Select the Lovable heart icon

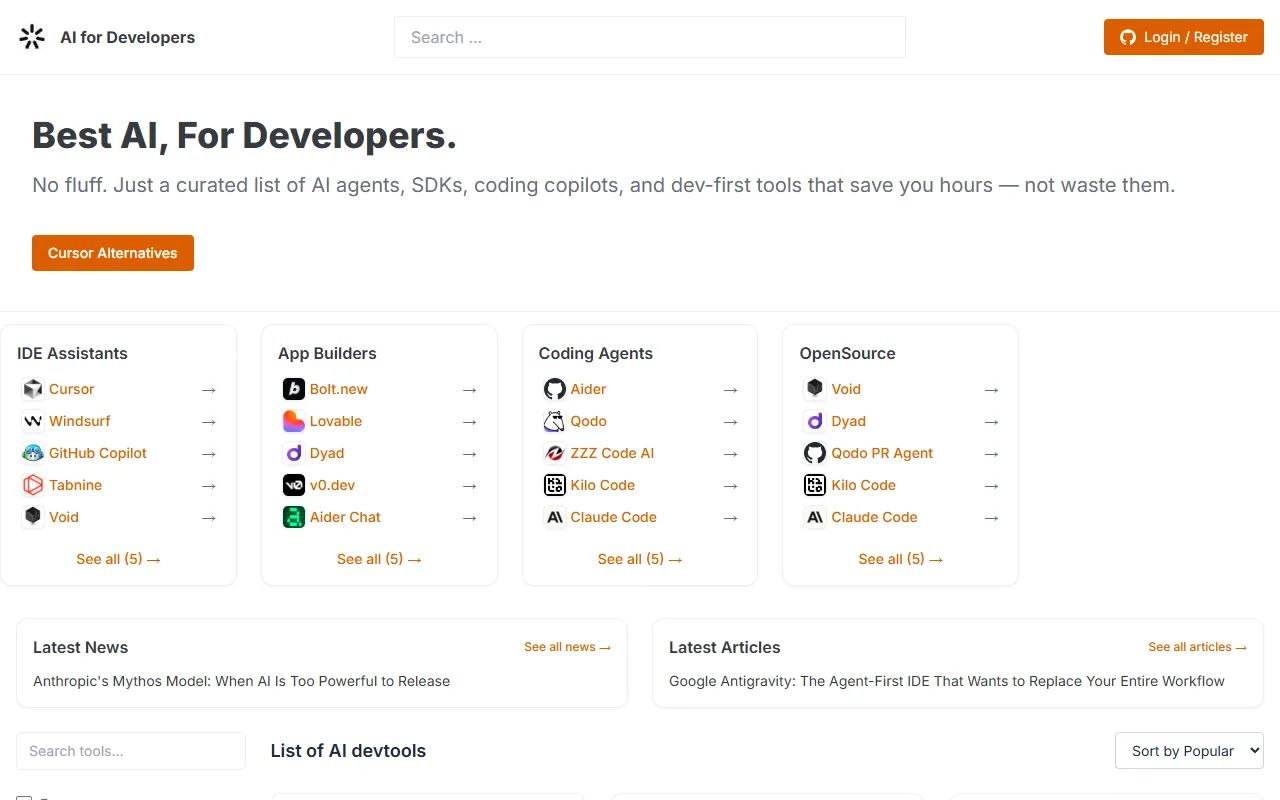pyautogui.click(x=294, y=421)
